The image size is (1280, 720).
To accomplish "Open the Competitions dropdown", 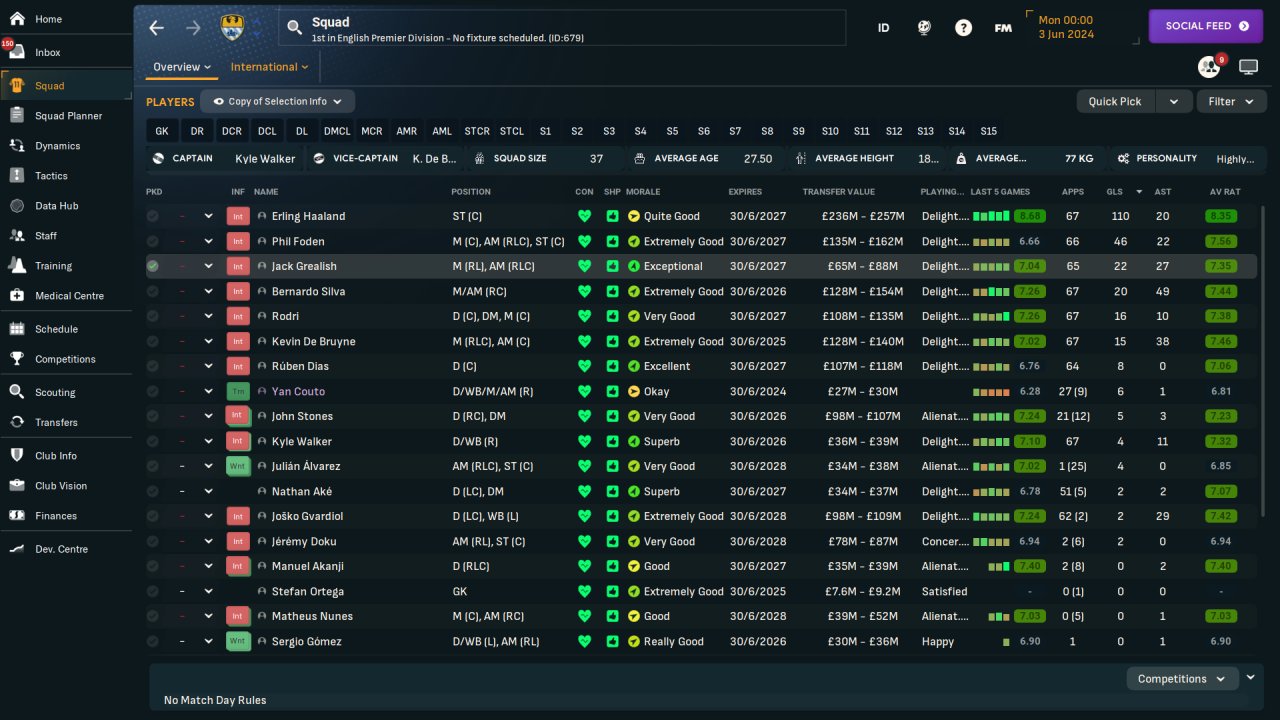I will click(x=1182, y=679).
